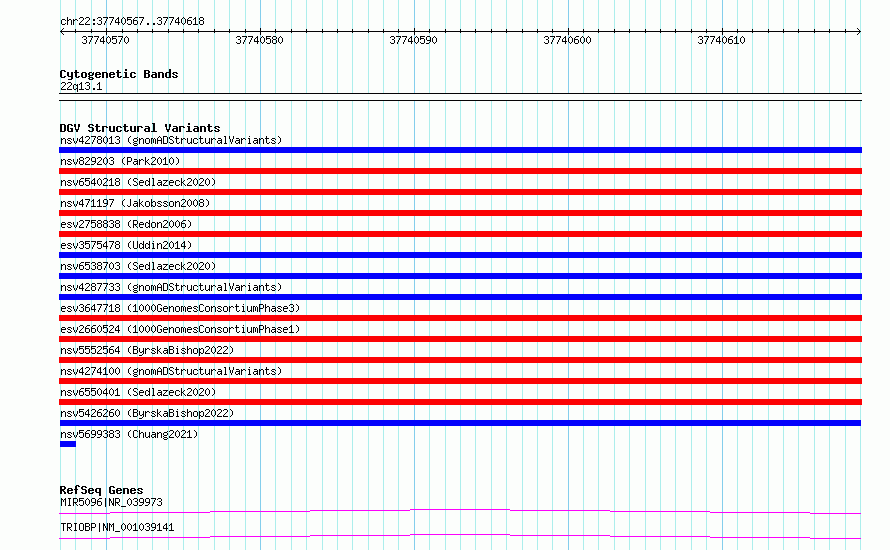890x550 pixels.
Task: Click the Cytogenetic Bands track title
Action: point(119,74)
